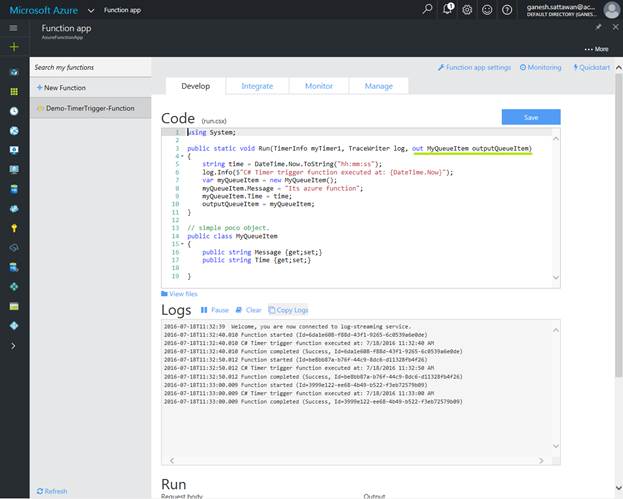Click the user account avatar

coord(611,10)
